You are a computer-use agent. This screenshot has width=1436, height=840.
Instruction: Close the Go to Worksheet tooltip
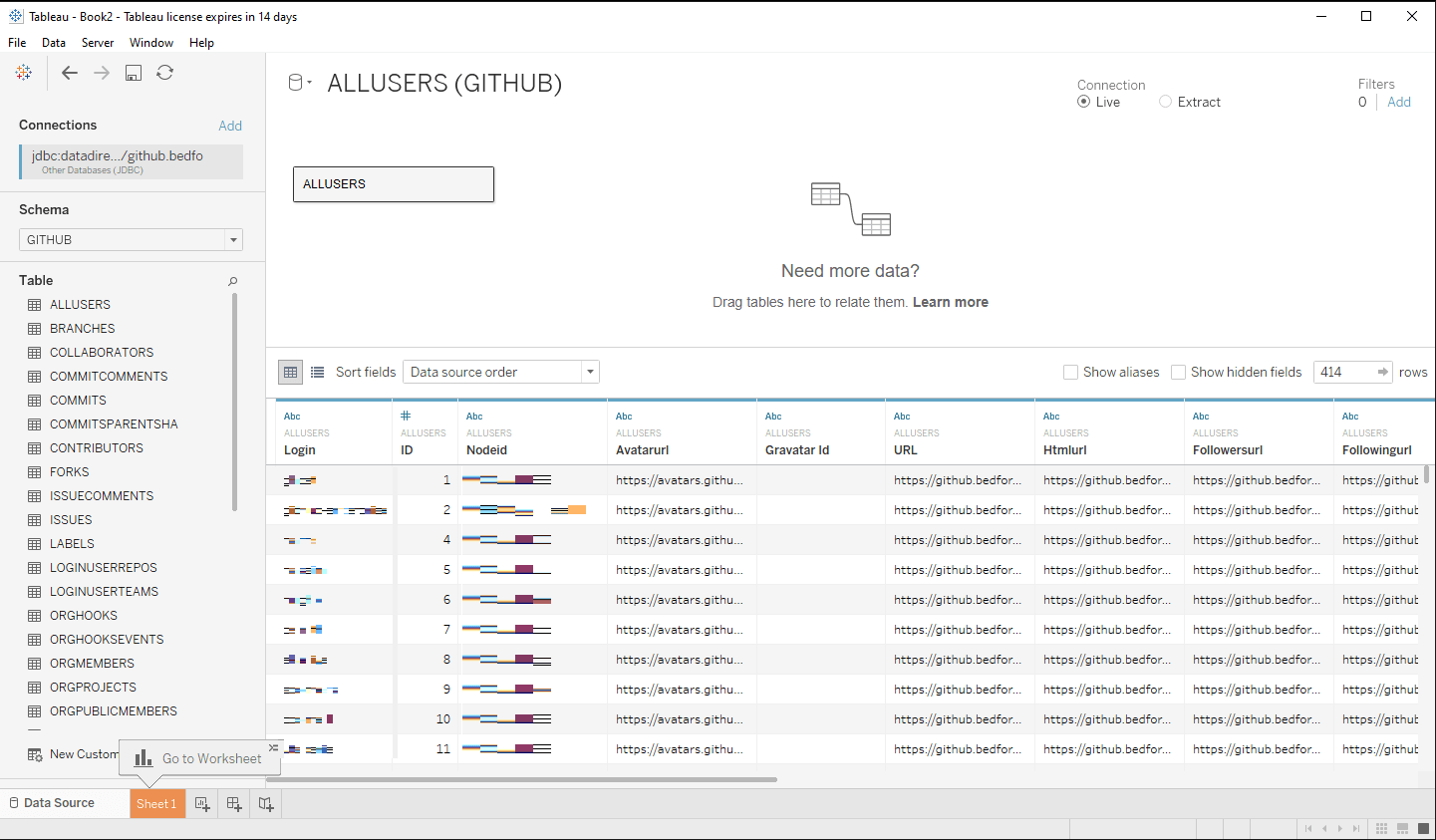(273, 747)
